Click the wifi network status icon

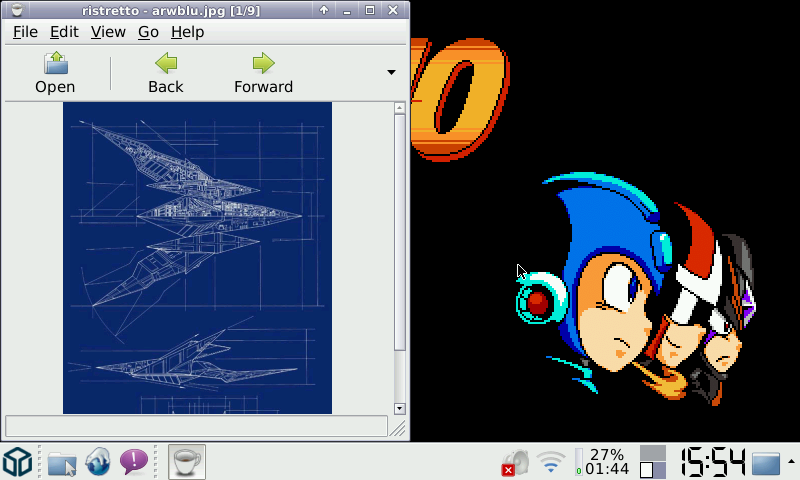pyautogui.click(x=550, y=462)
